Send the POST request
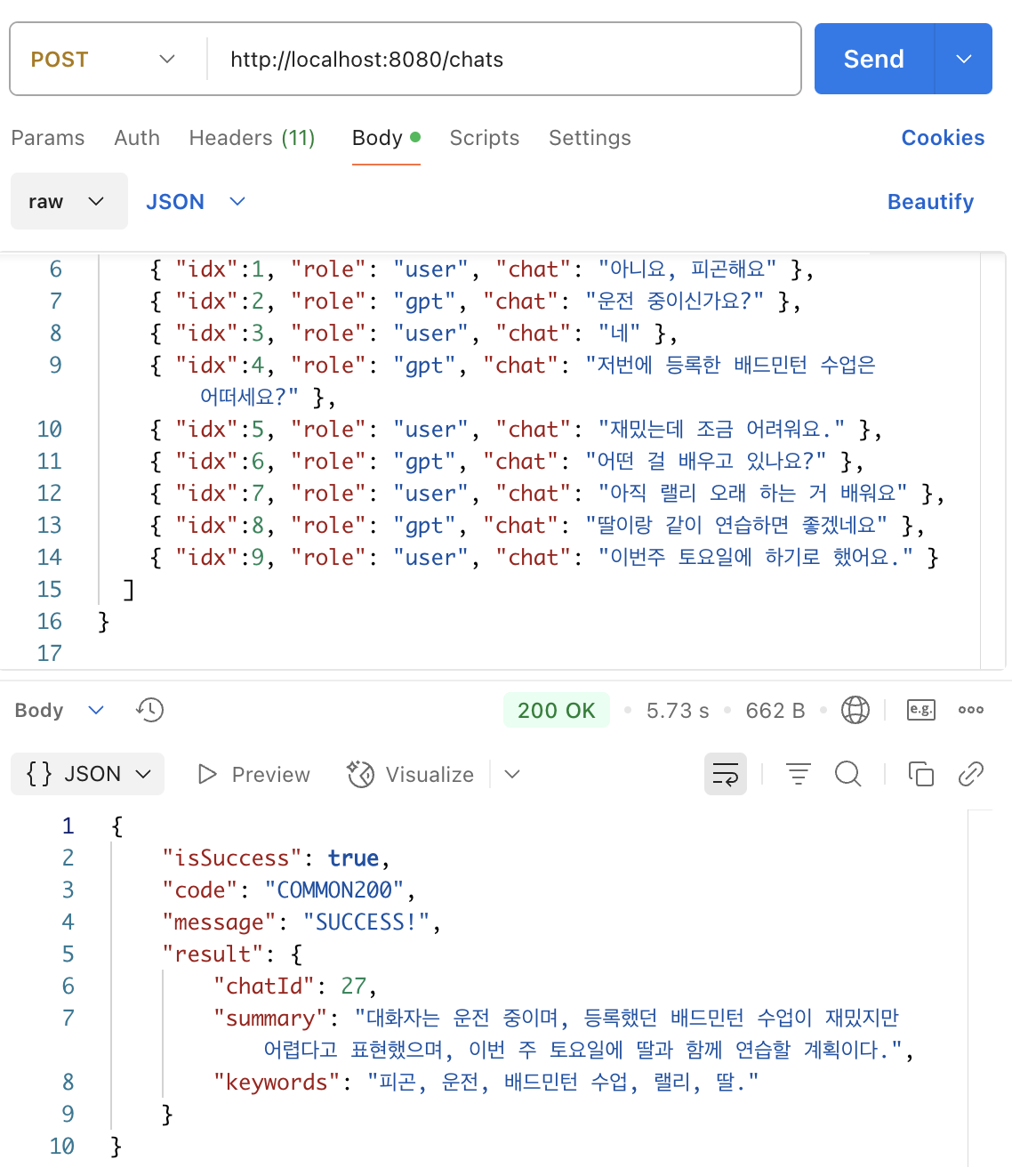1012x1176 pixels. (874, 59)
